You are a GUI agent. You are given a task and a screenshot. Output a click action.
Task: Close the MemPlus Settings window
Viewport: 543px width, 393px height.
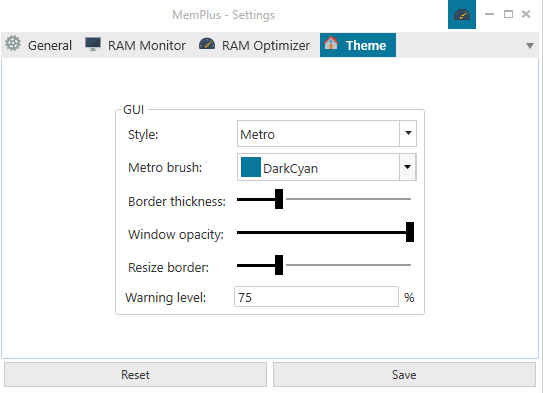(526, 14)
